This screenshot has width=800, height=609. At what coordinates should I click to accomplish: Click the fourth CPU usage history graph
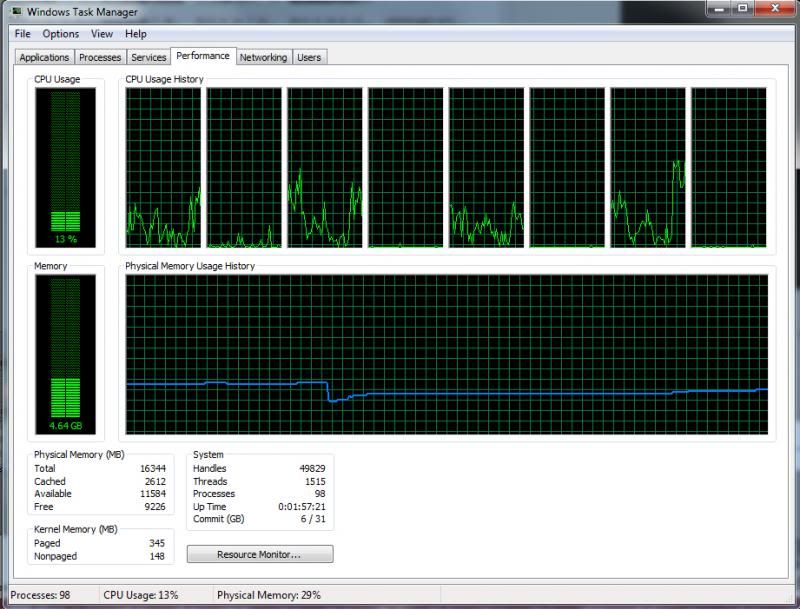coord(406,168)
